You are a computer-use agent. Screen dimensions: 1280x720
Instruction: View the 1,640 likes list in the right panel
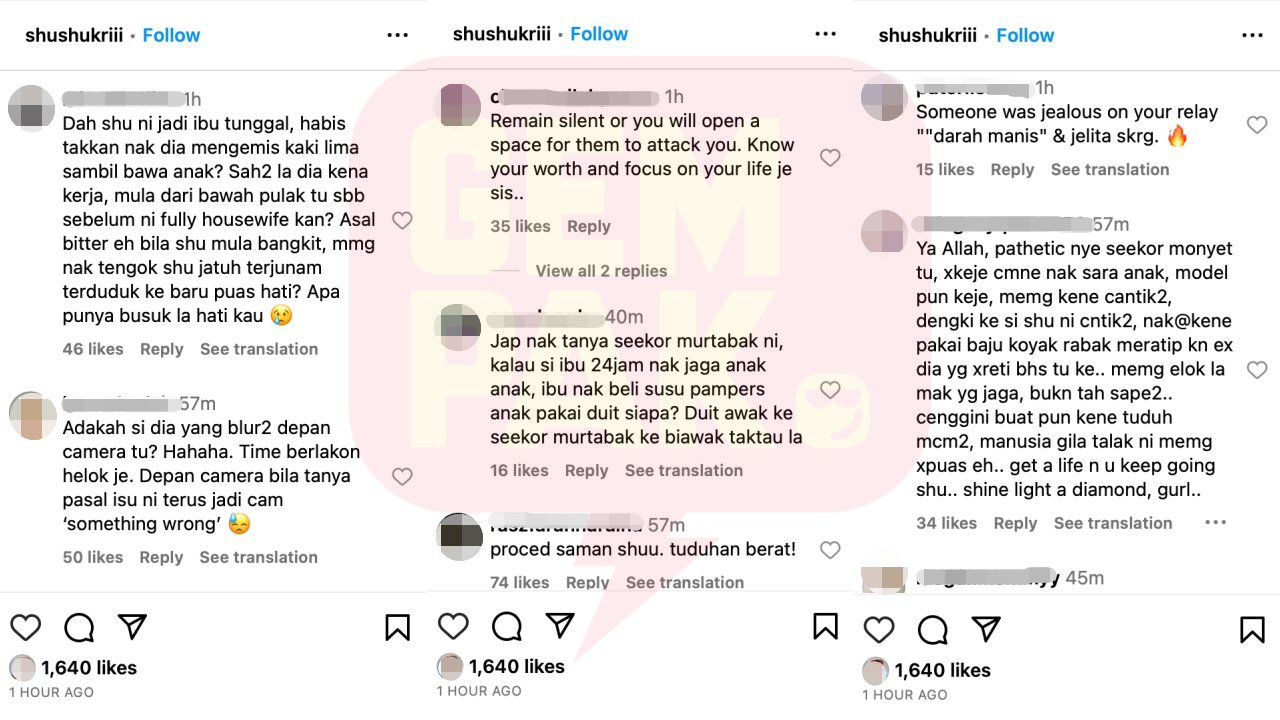[942, 670]
